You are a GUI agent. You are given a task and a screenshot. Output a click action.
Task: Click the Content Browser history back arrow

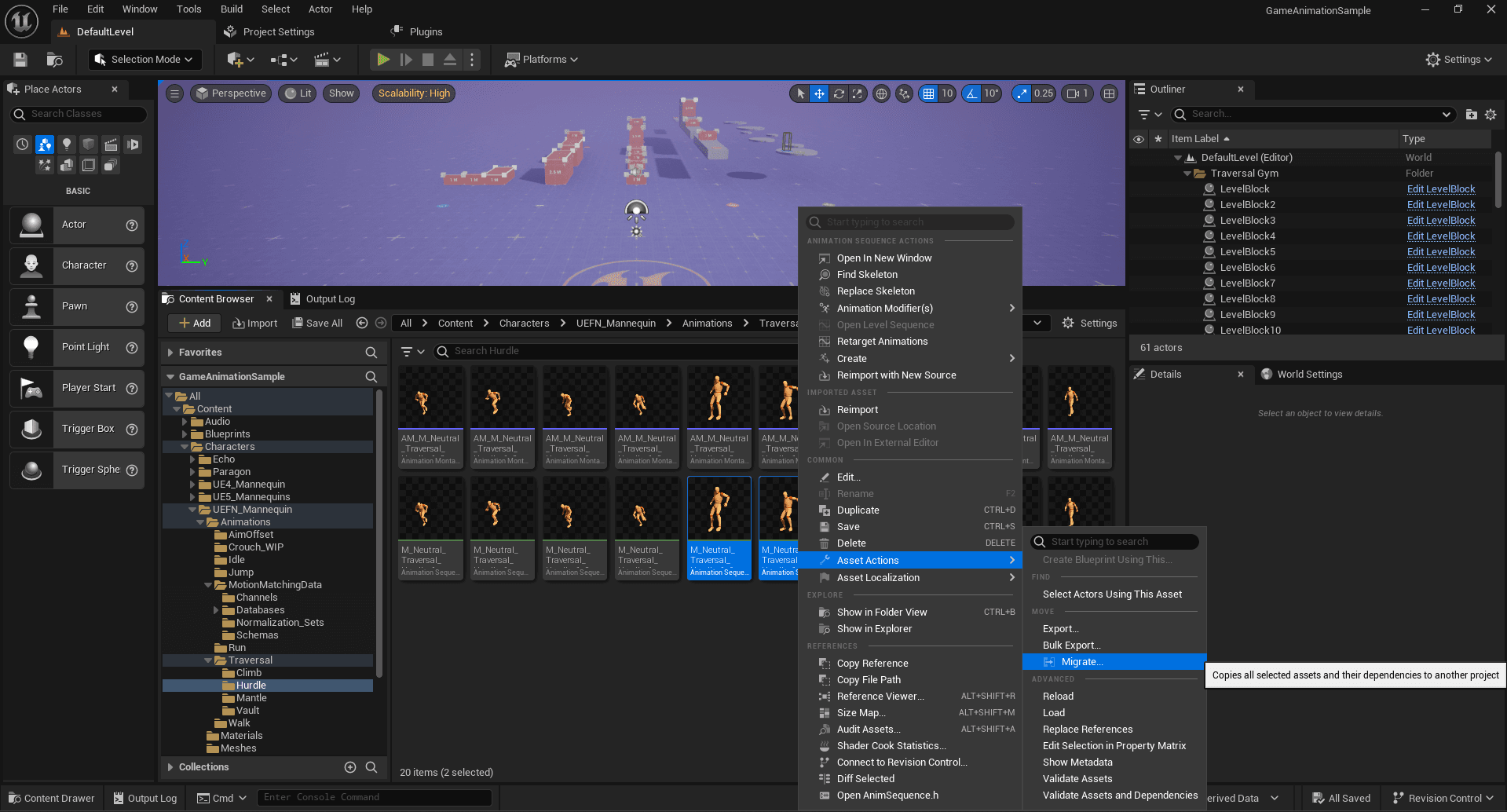362,324
